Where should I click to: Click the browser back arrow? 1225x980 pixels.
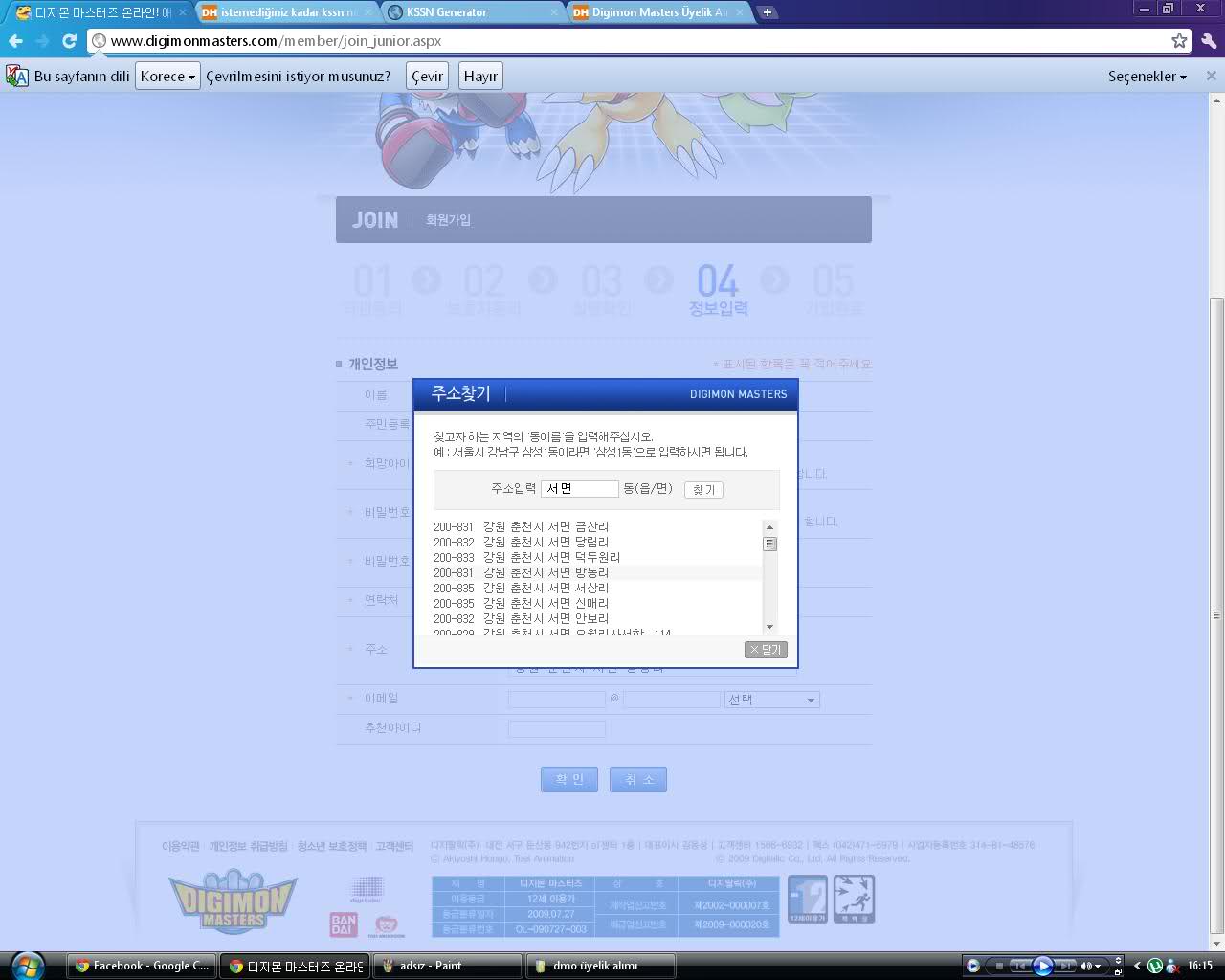pos(15,41)
